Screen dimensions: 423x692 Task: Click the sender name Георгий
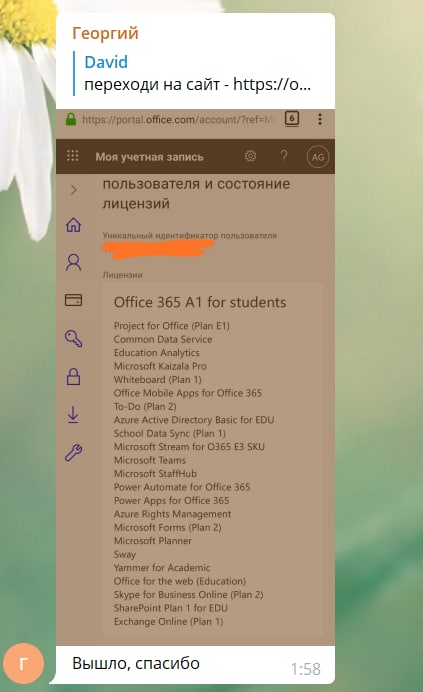105,33
